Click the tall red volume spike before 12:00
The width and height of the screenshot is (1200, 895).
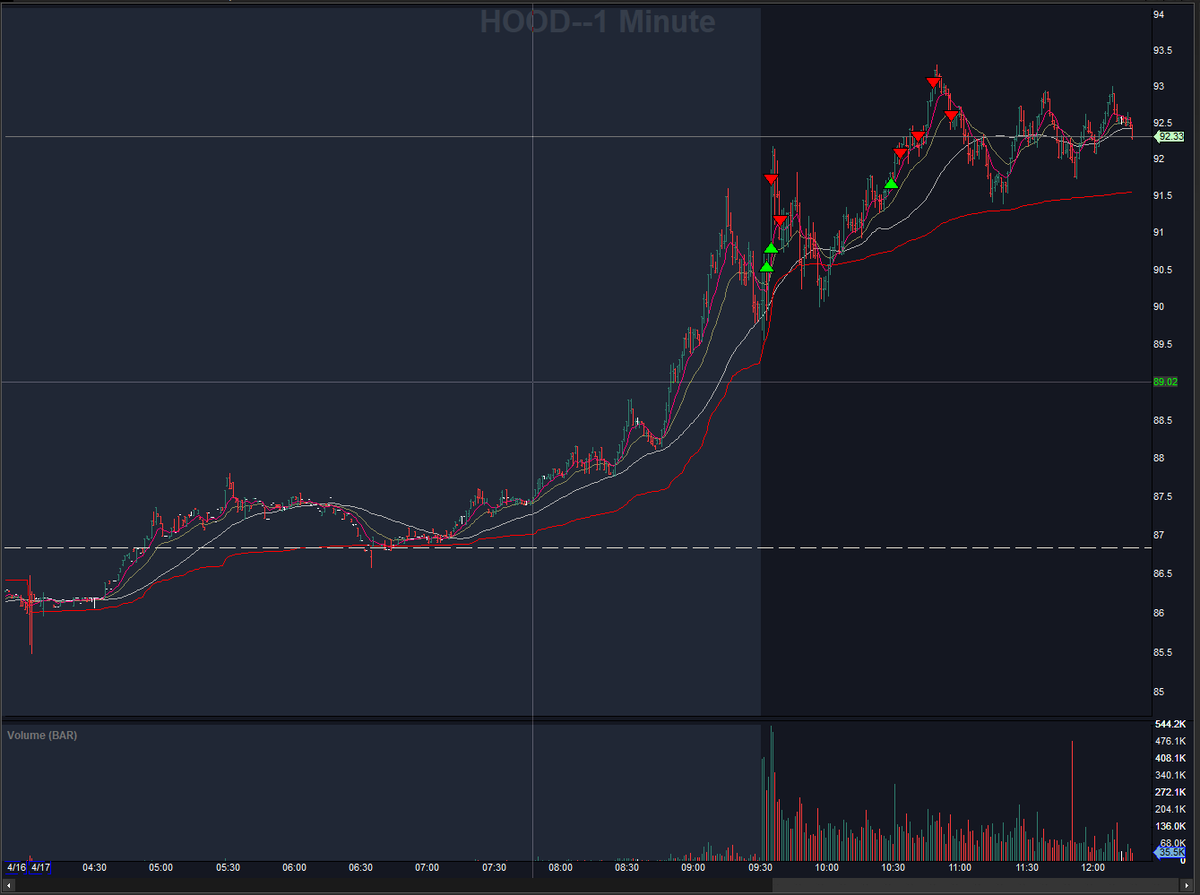coord(1072,800)
